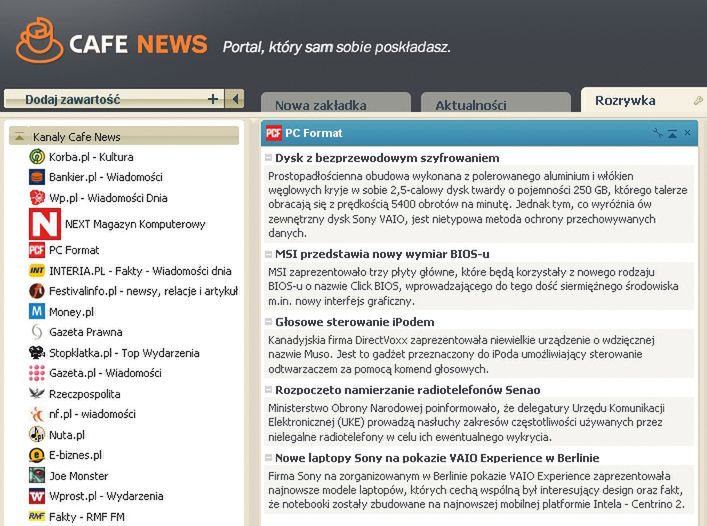Select the Rzeczpospolita channel label
This screenshot has width=707, height=526.
tap(85, 394)
